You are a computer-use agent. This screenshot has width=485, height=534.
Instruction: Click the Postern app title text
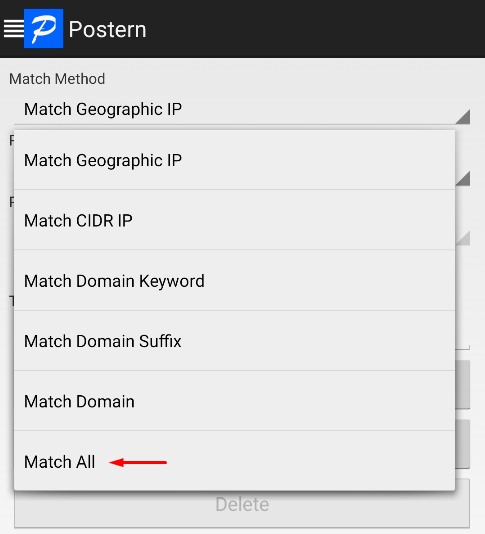pyautogui.click(x=107, y=29)
